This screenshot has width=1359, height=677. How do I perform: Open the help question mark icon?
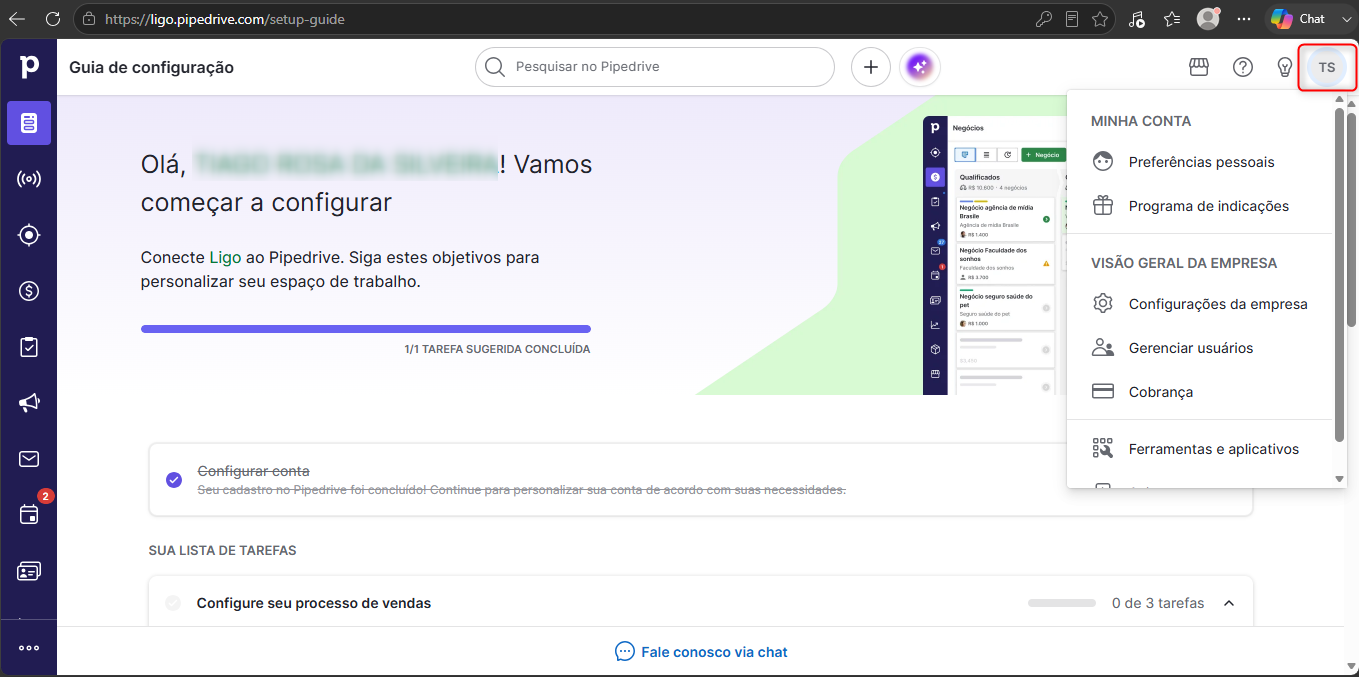(x=1243, y=67)
